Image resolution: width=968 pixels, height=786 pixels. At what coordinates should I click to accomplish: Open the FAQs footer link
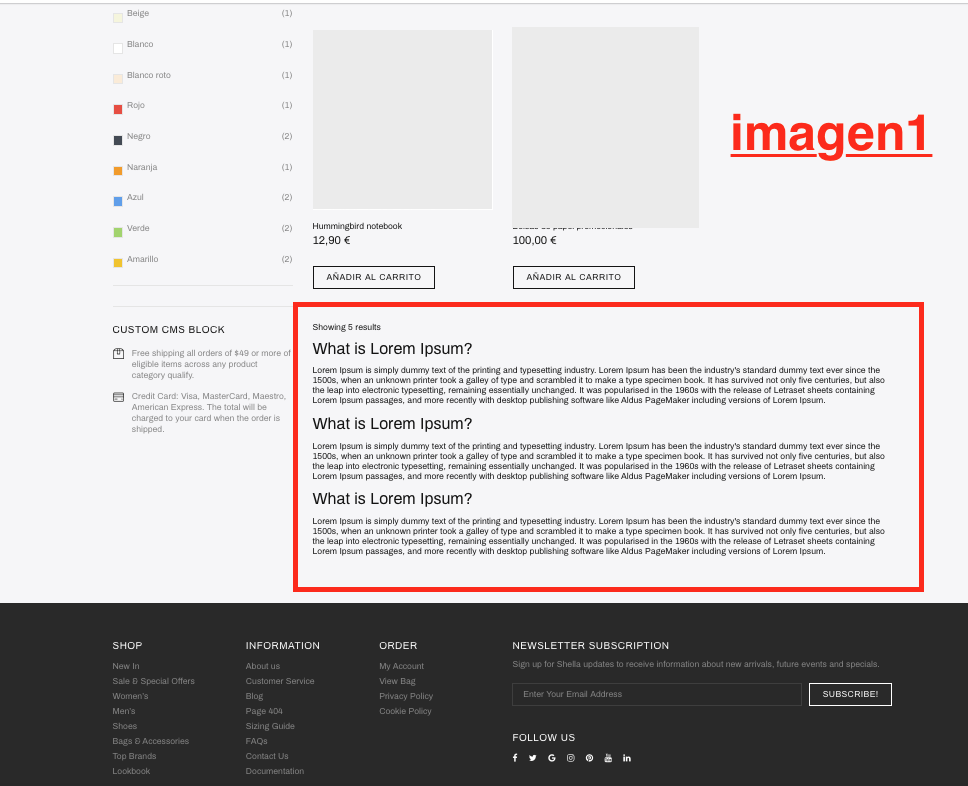click(x=256, y=741)
